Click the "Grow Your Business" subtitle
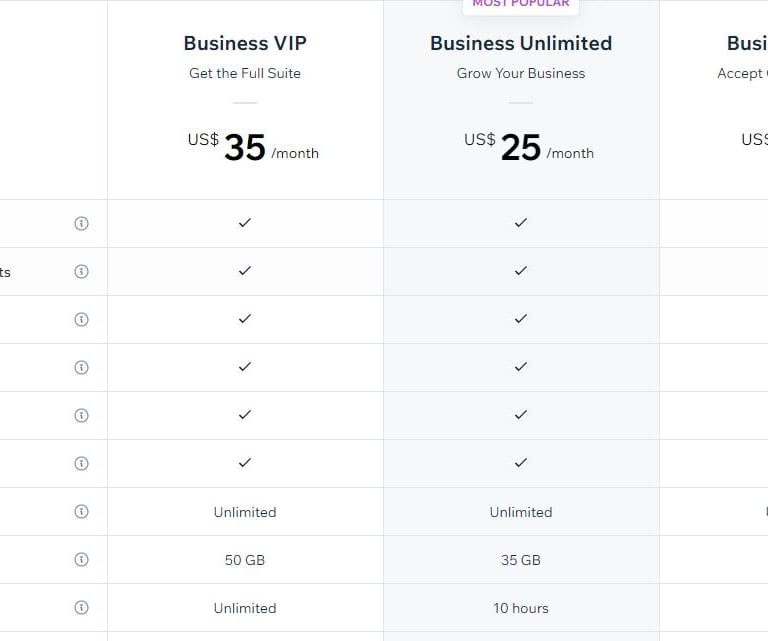The image size is (768, 641). point(521,73)
